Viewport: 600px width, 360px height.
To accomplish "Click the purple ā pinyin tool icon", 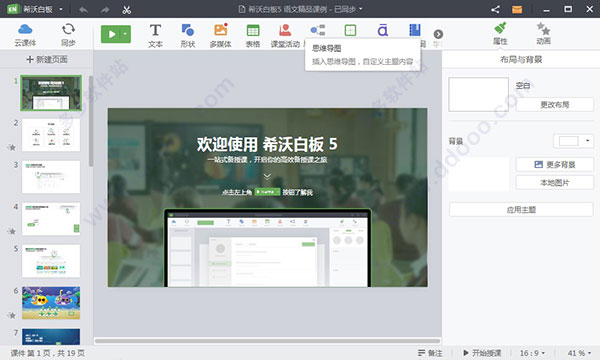I will point(383,30).
